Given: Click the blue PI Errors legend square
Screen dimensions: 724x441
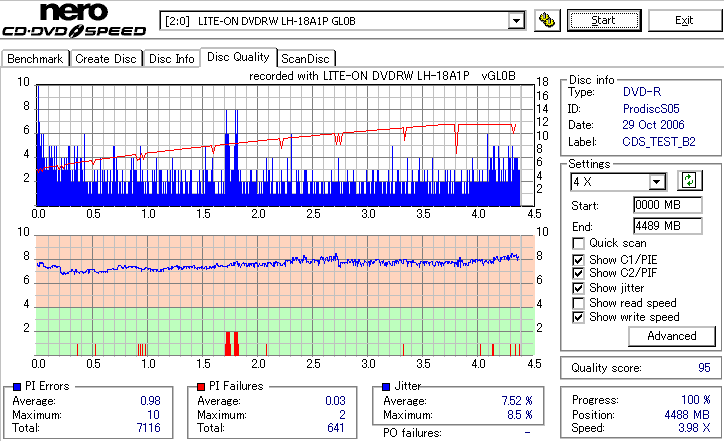Looking at the screenshot, I should [17, 387].
